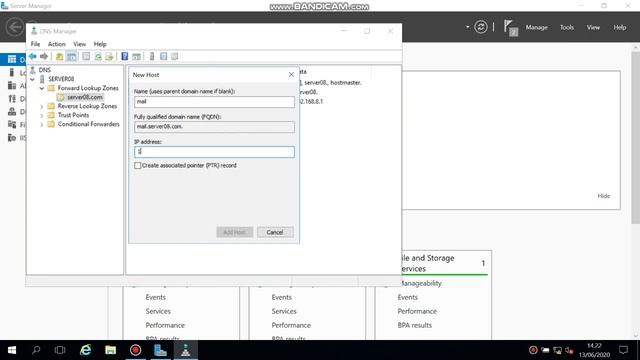Open View menu in DNS Manager

click(79, 44)
